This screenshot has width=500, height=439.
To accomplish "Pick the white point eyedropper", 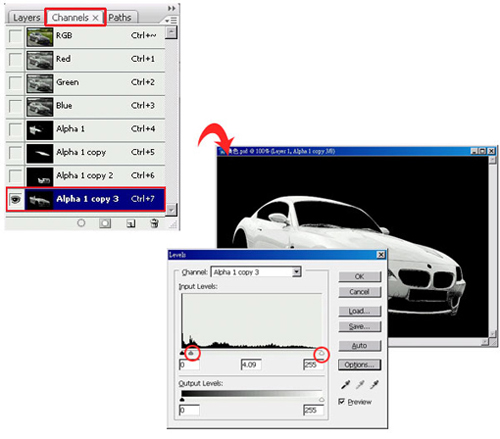I will coord(375,385).
